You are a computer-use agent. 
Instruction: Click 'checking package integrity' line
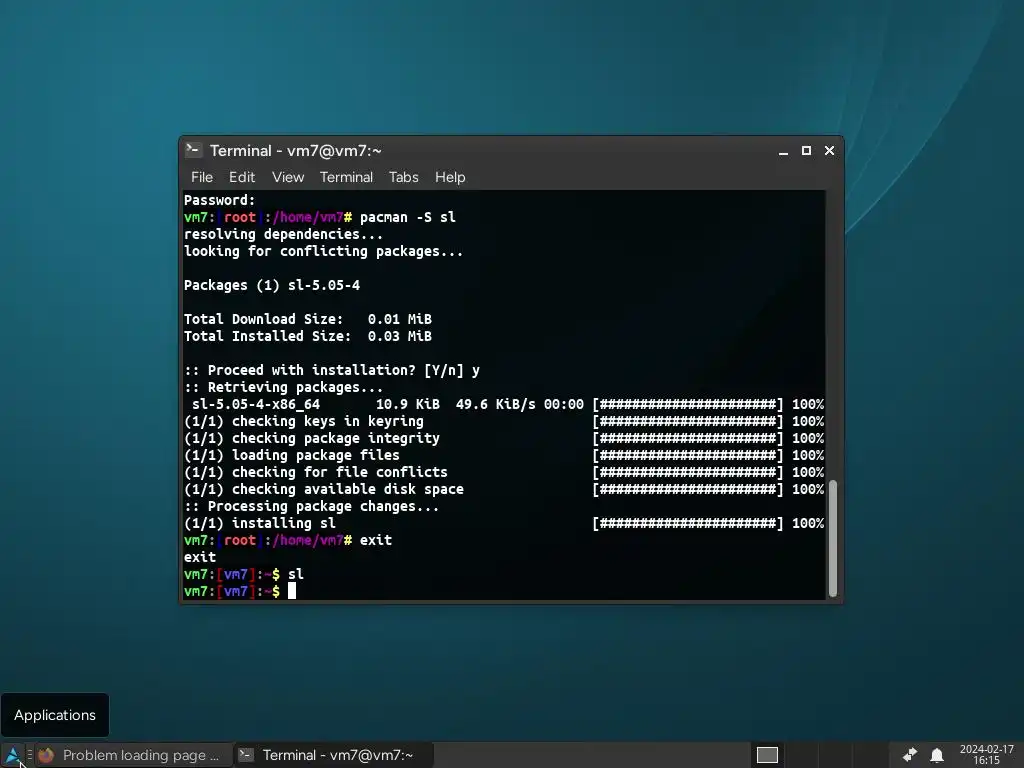pyautogui.click(x=504, y=438)
